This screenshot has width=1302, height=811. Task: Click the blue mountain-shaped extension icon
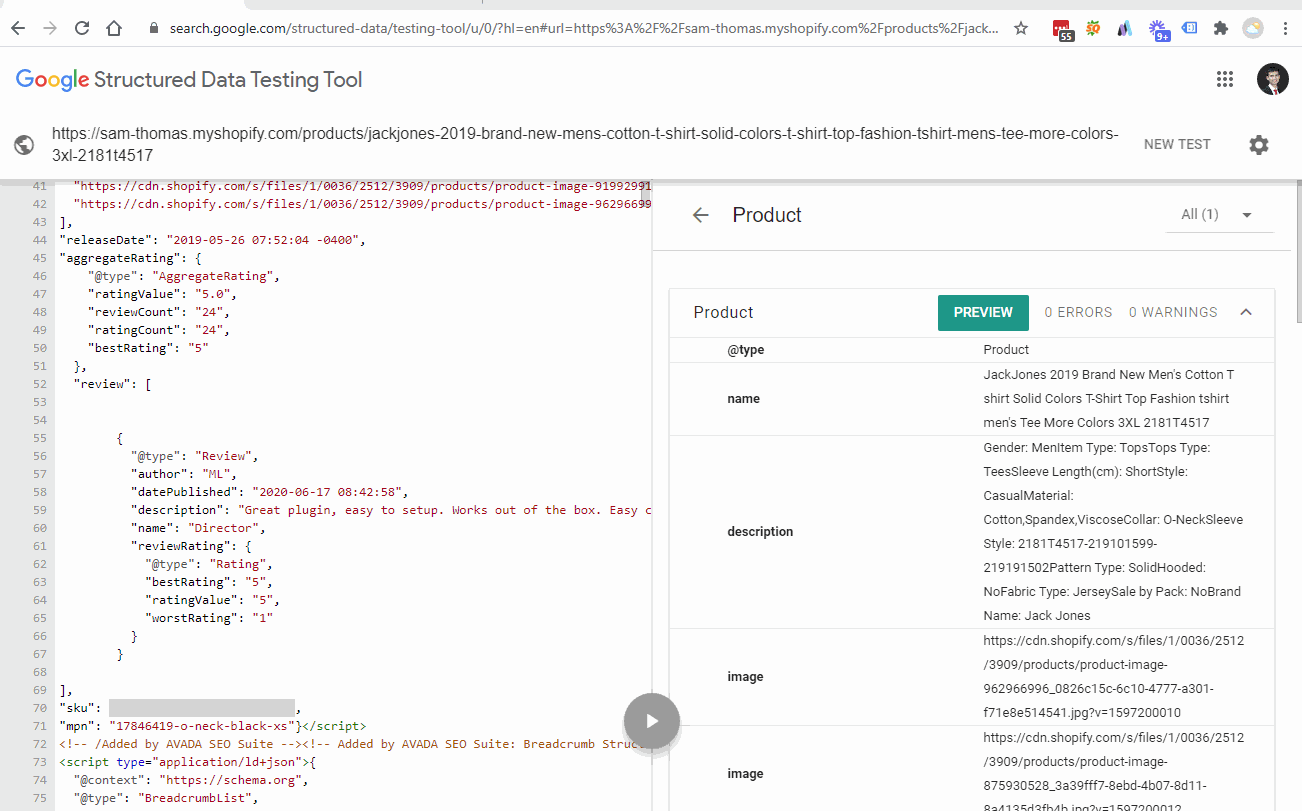coord(1125,28)
